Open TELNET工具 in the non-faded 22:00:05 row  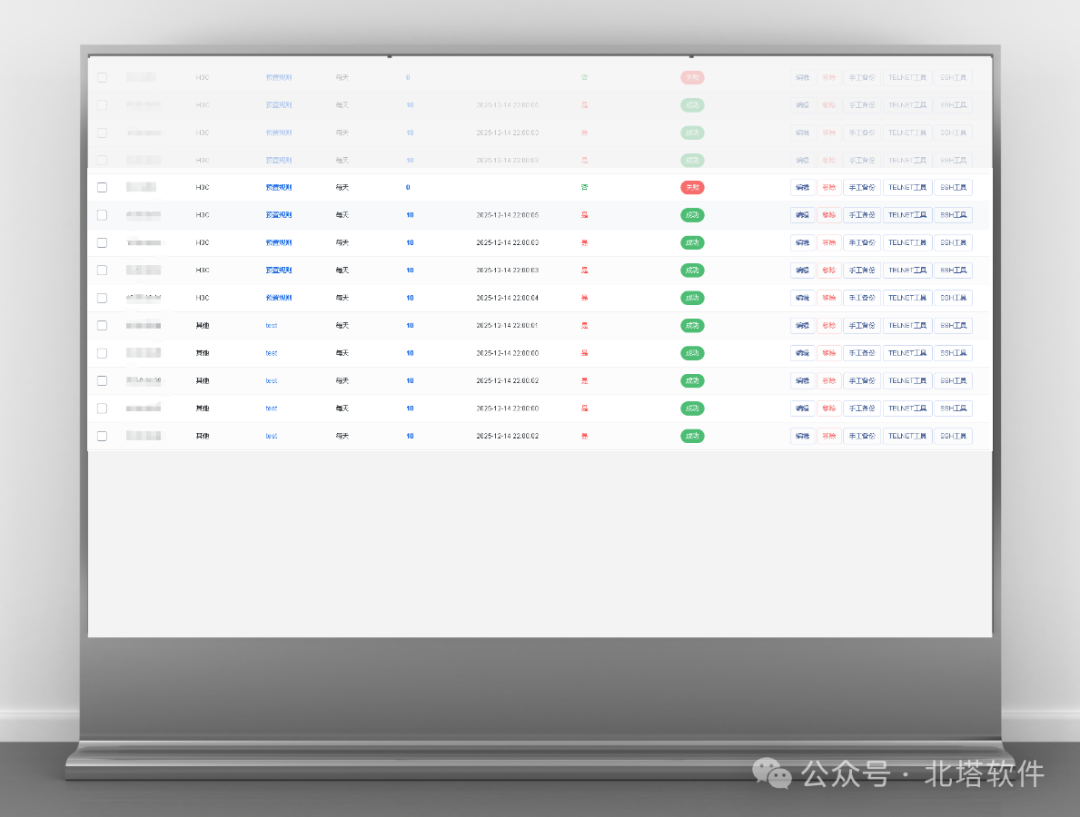907,215
